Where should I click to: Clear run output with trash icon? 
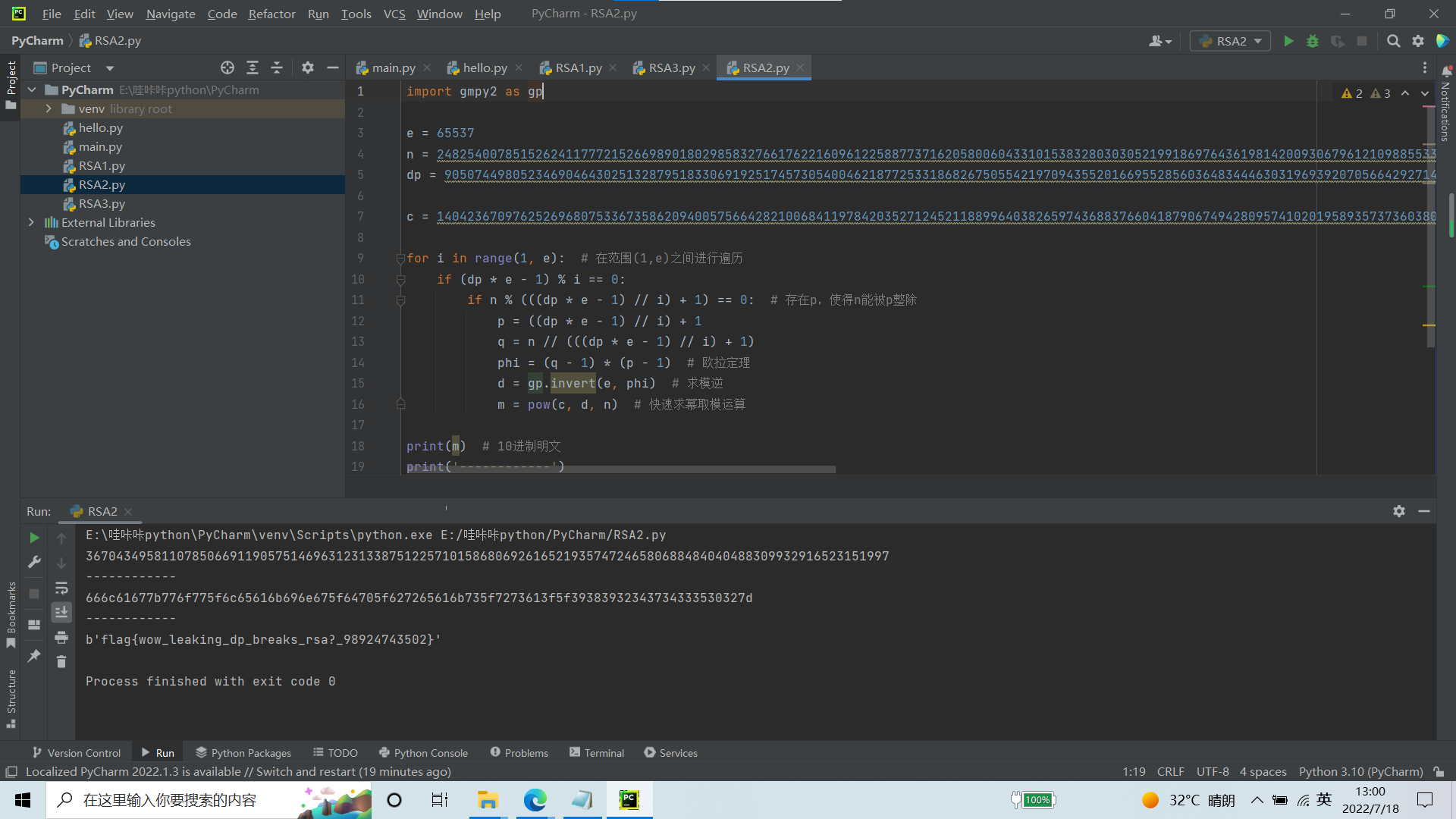(x=61, y=662)
